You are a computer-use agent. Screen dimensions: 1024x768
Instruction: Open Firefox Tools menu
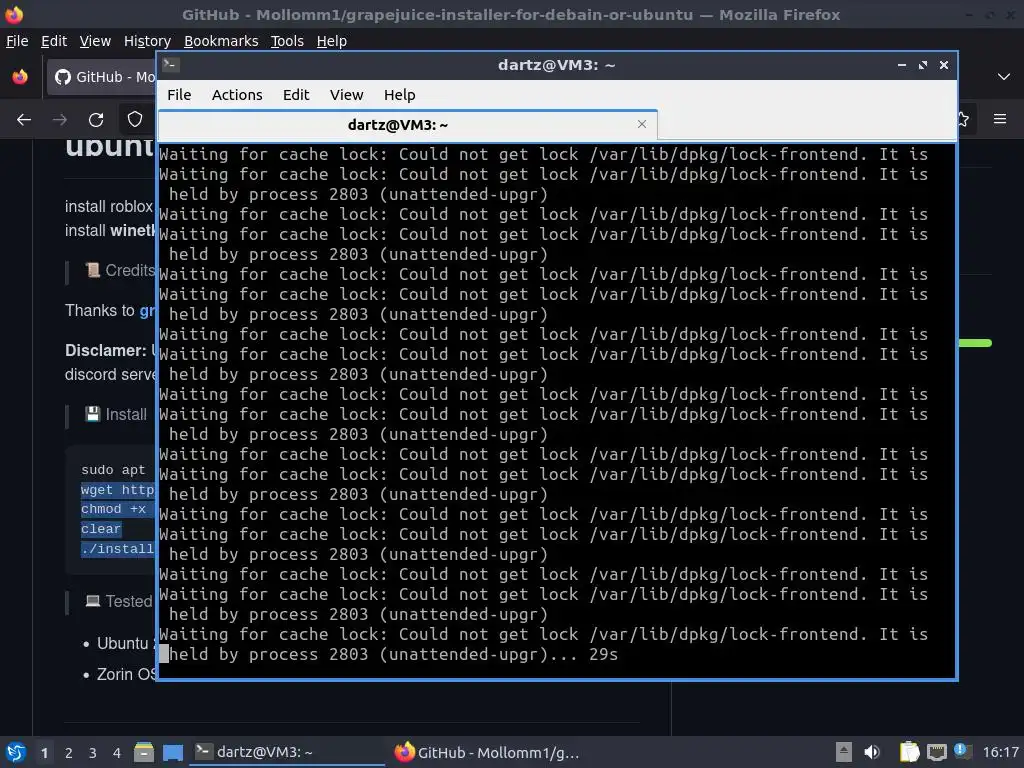coord(287,41)
